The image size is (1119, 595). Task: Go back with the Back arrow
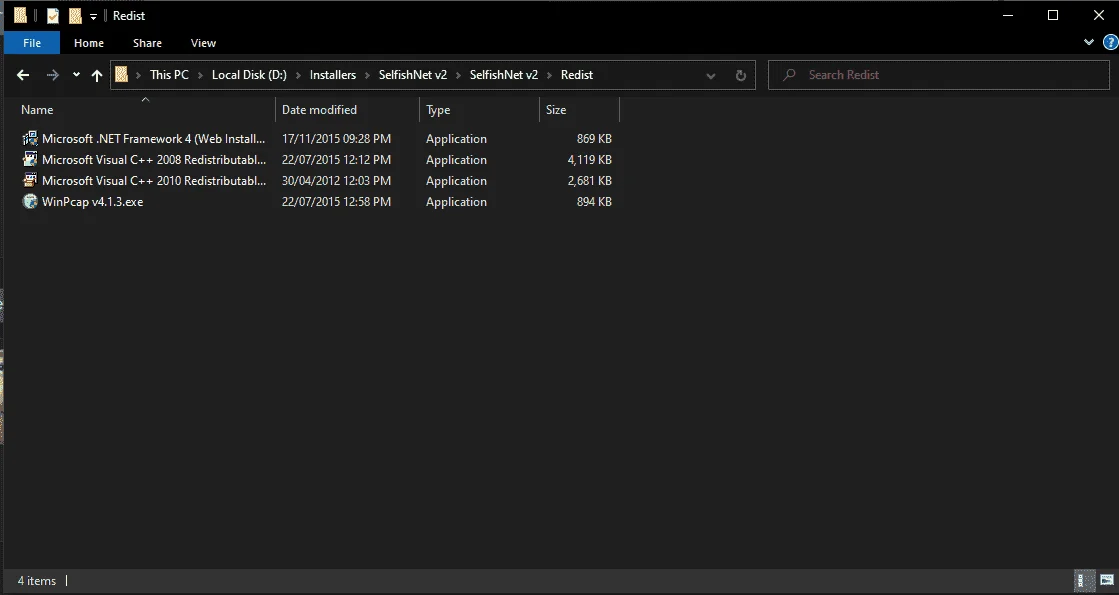[x=23, y=75]
